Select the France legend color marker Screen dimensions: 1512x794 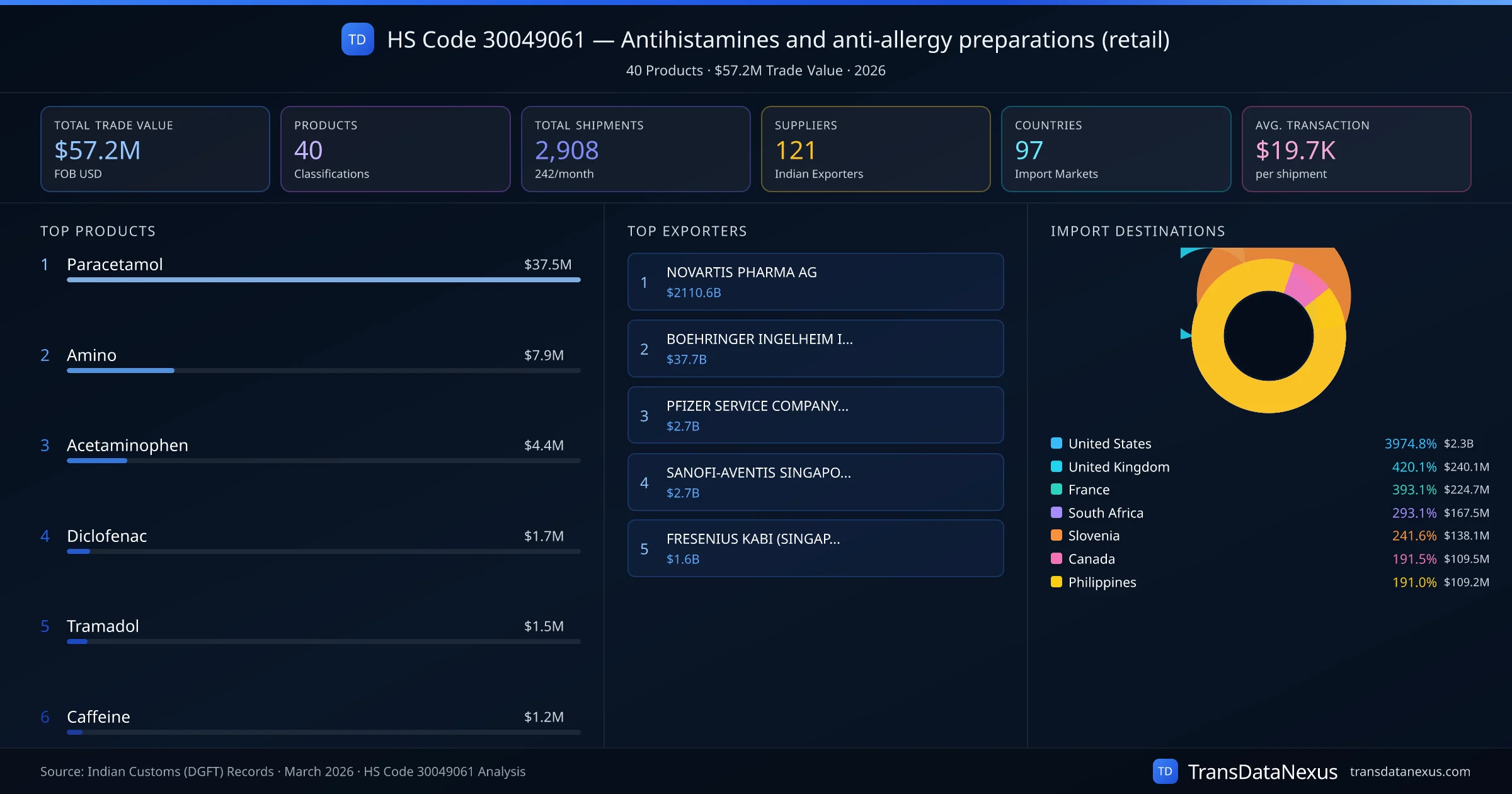click(1056, 489)
